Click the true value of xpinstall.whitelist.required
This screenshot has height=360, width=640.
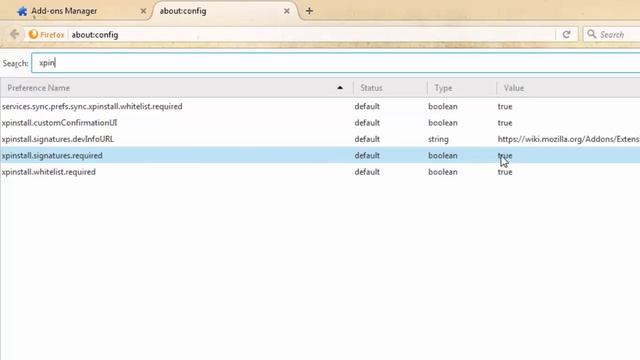tap(504, 172)
